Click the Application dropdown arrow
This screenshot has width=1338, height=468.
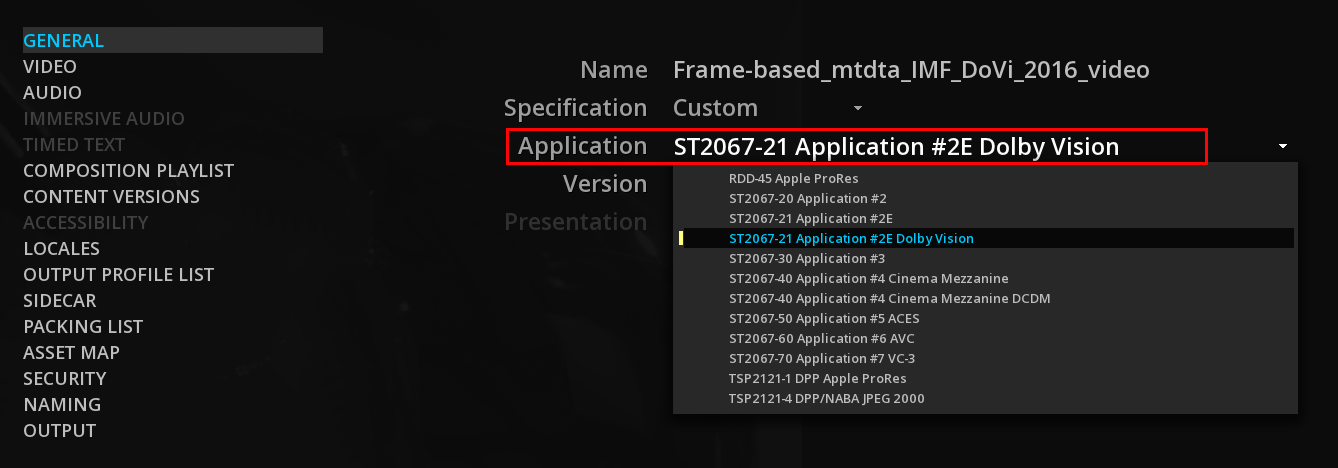(x=1283, y=147)
